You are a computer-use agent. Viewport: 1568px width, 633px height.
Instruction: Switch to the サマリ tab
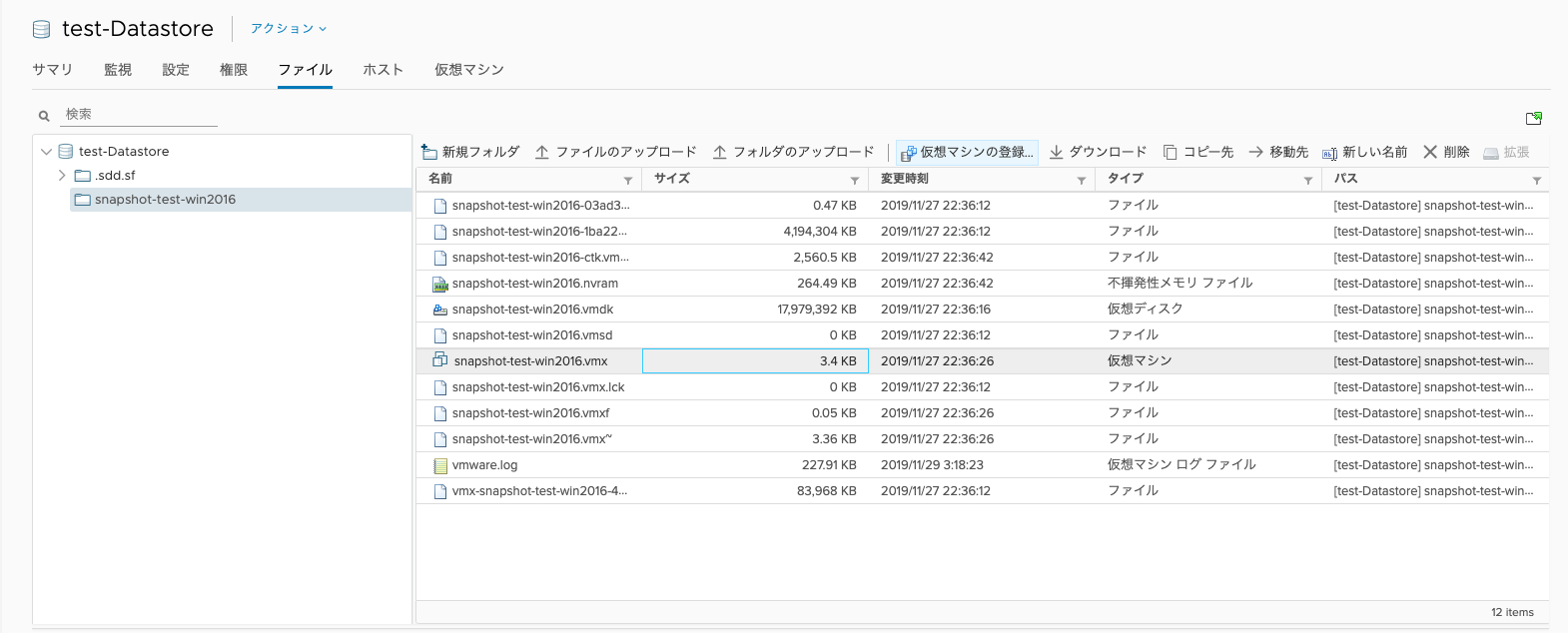pyautogui.click(x=52, y=70)
